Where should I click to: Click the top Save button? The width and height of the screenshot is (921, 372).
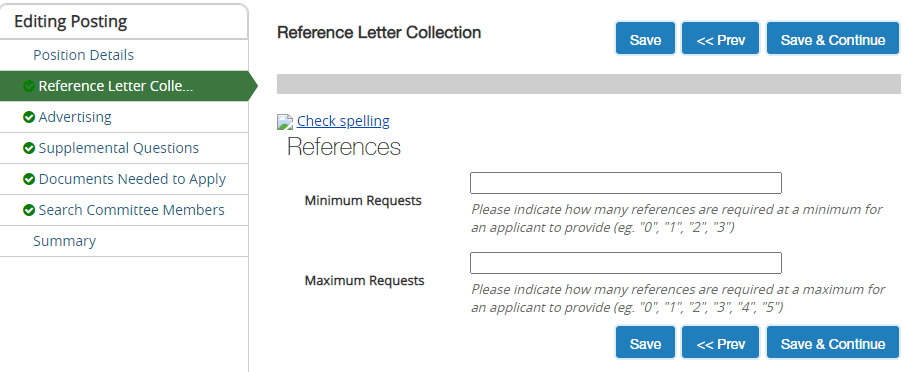click(x=645, y=39)
